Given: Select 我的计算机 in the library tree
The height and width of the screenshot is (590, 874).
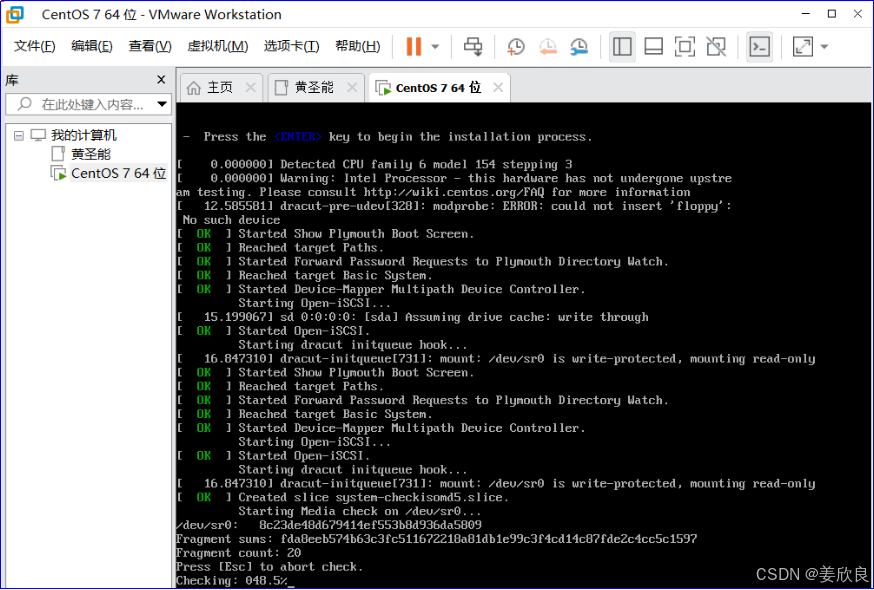Looking at the screenshot, I should click(84, 135).
